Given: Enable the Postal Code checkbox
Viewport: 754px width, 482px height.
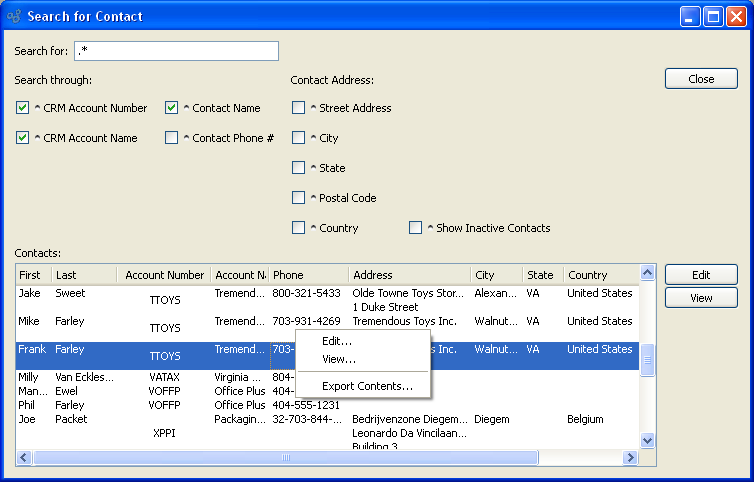Looking at the screenshot, I should 299,198.
